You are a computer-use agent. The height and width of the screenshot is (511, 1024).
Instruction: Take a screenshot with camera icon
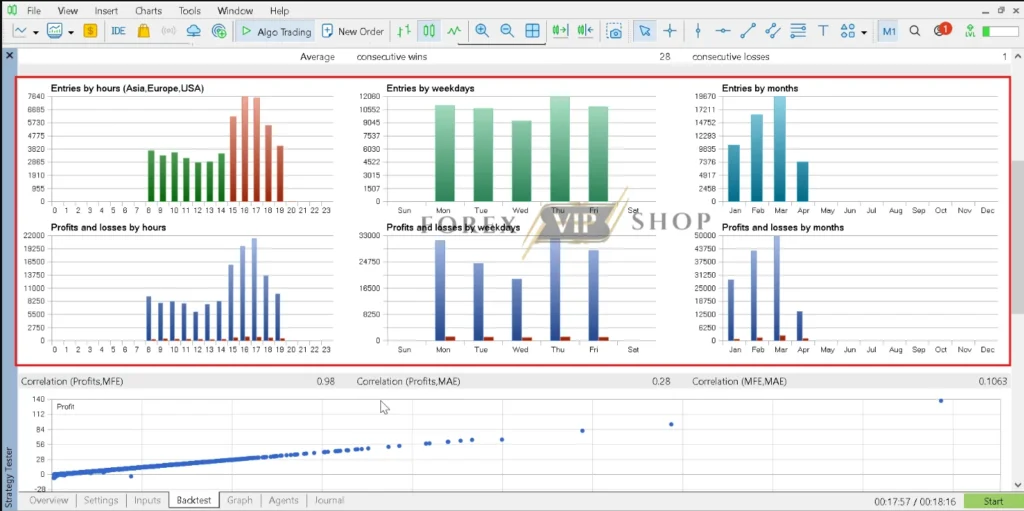pyautogui.click(x=614, y=31)
